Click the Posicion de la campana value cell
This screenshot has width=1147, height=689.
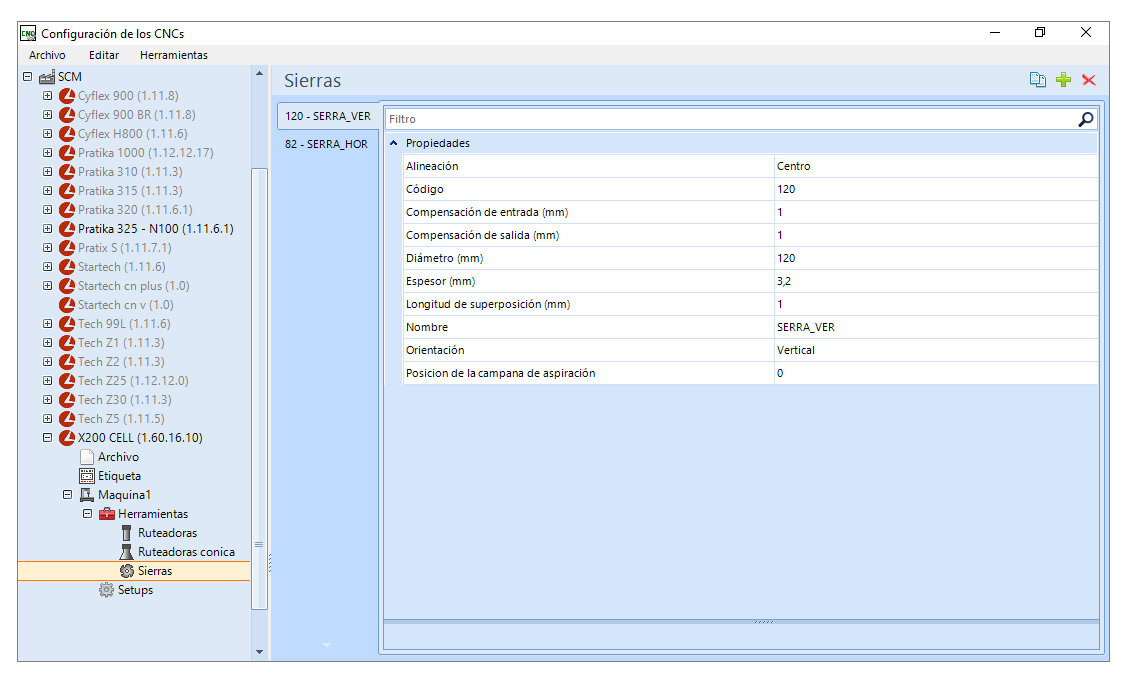[x=936, y=374]
